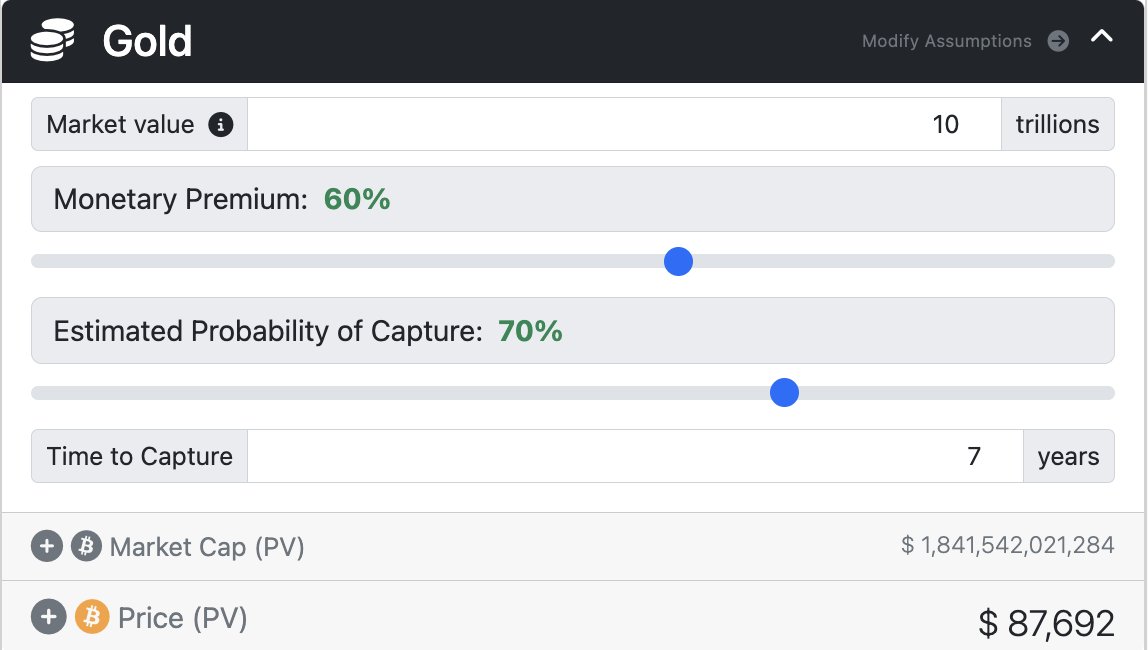Click the Probability of Capture slider handle

pos(784,393)
